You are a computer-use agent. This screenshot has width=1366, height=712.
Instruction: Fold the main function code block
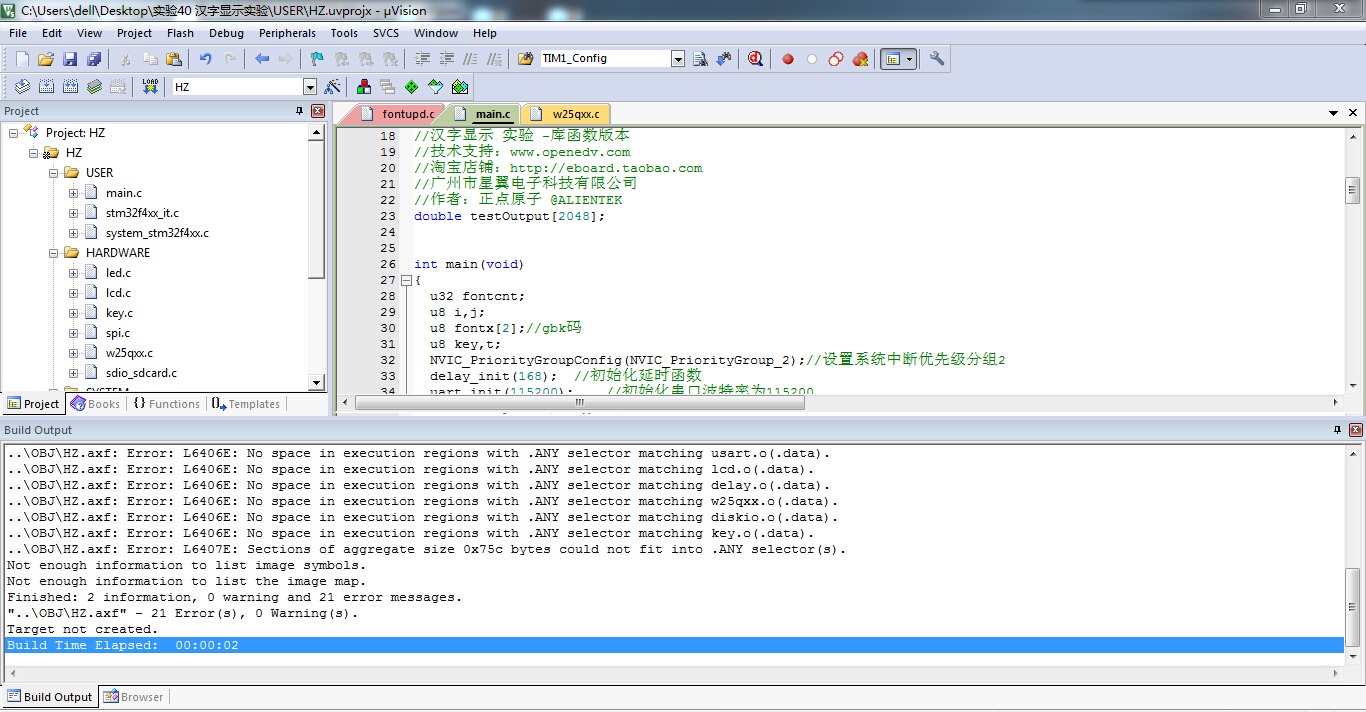406,281
